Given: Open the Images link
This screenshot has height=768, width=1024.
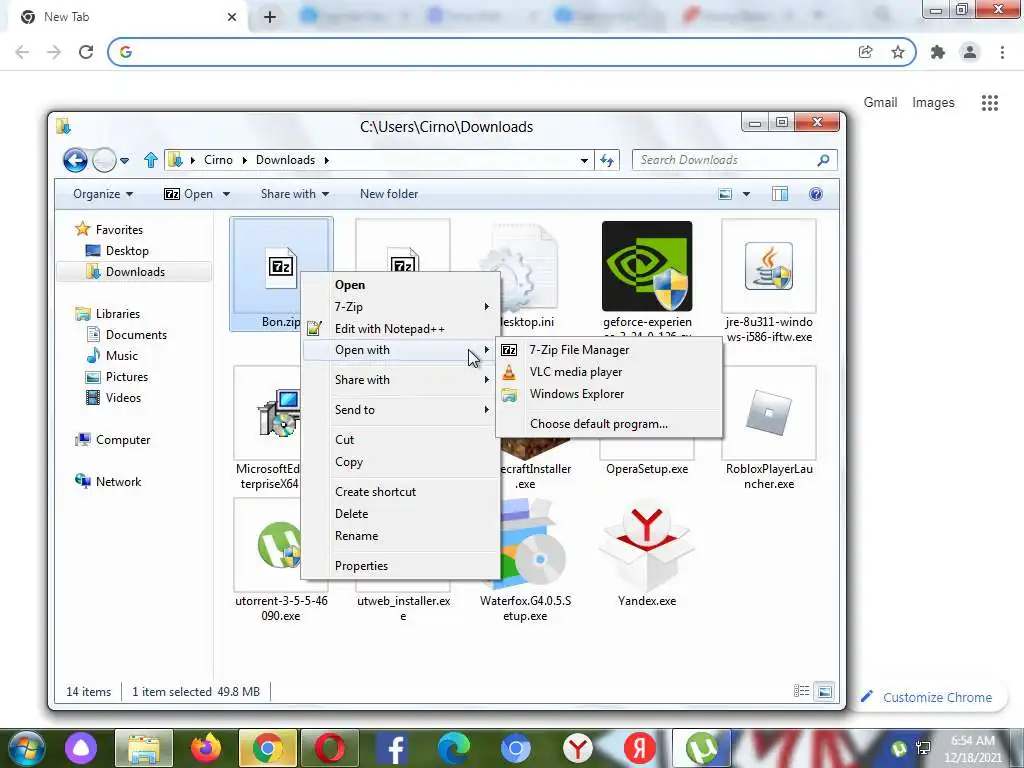Looking at the screenshot, I should 933,103.
